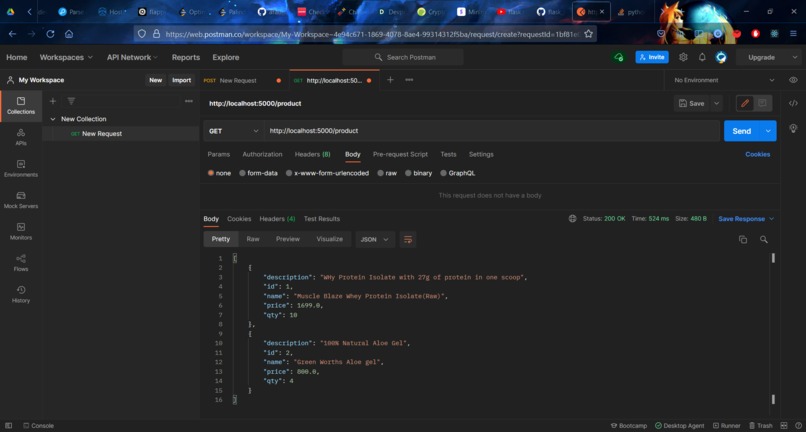Screen dimensions: 806x432
Task: Click the plus icon to create a collection
Action: (x=52, y=101)
